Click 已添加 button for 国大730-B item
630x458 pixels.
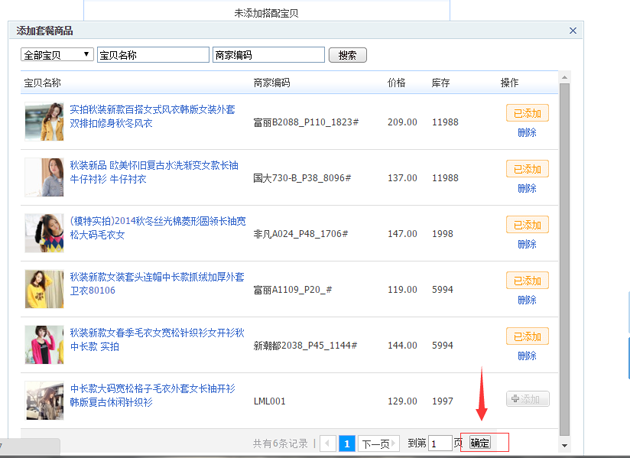[x=527, y=169]
